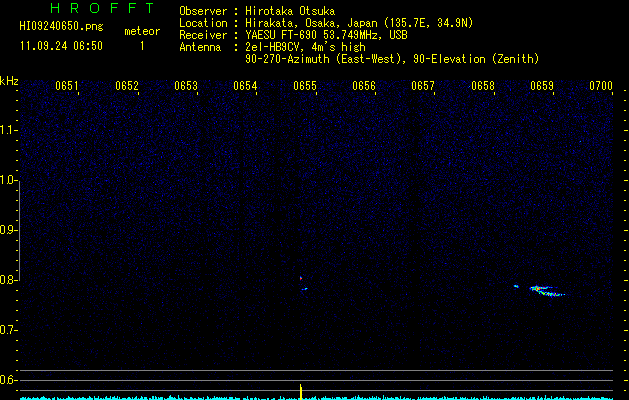Click the Location line Hirakata, Osaka, Japan

[359, 23]
